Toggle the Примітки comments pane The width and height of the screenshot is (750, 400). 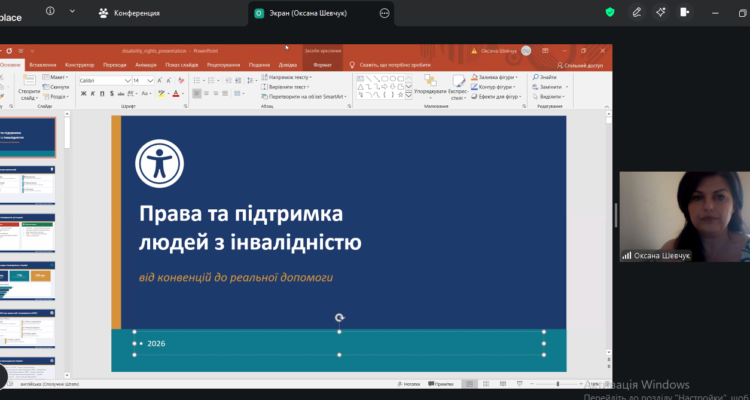[441, 383]
